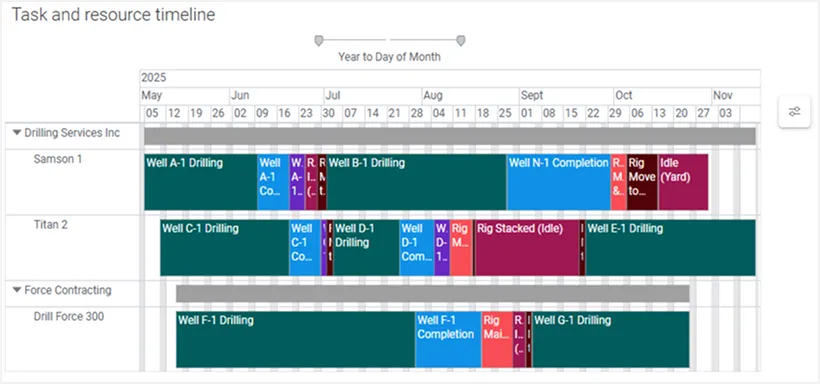Select the blue Well D-1 Completion task
The width and height of the screenshot is (820, 384).
417,247
